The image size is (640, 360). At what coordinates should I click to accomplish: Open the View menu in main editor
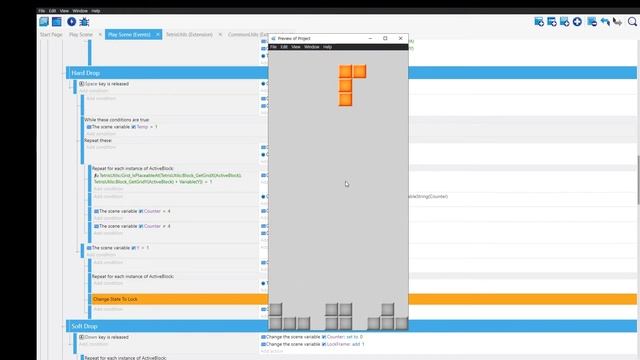(x=64, y=11)
